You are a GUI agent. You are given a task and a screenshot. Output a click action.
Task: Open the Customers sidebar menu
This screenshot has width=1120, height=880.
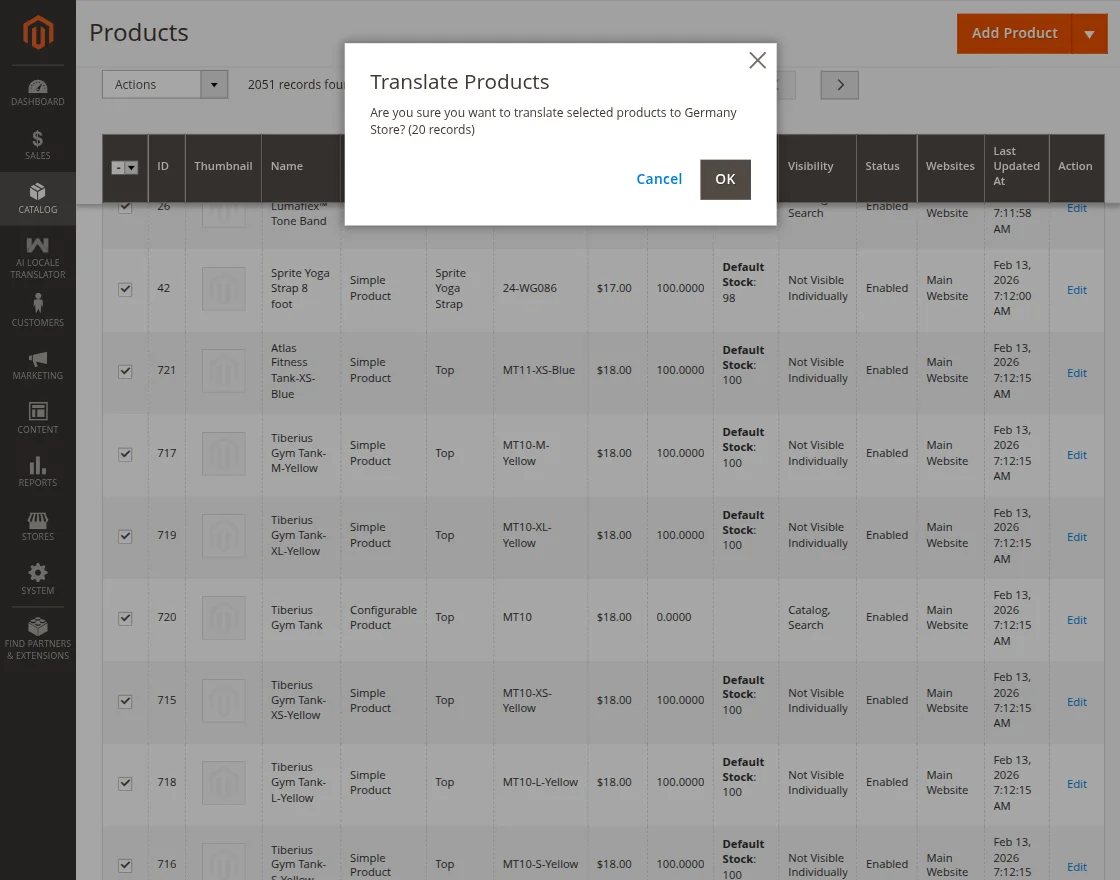pos(38,311)
